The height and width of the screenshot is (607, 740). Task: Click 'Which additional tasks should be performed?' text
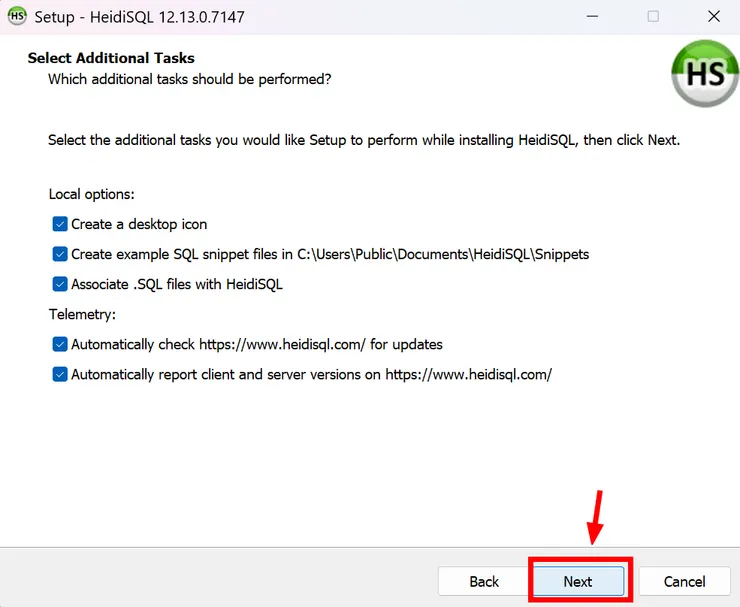coord(190,79)
